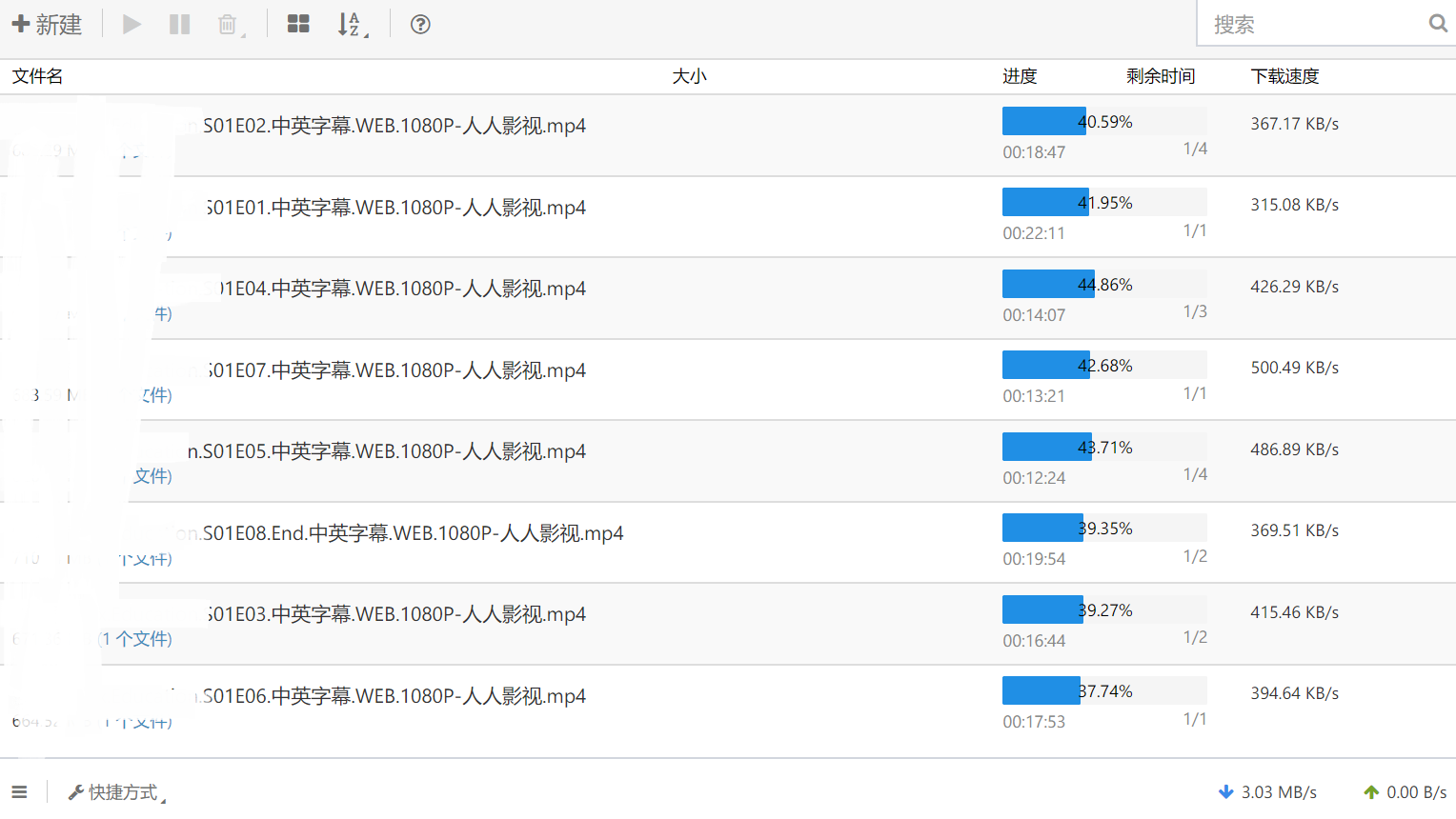1456x819 pixels.
Task: Select the S01E01 mp4 download task
Action: [x=728, y=217]
